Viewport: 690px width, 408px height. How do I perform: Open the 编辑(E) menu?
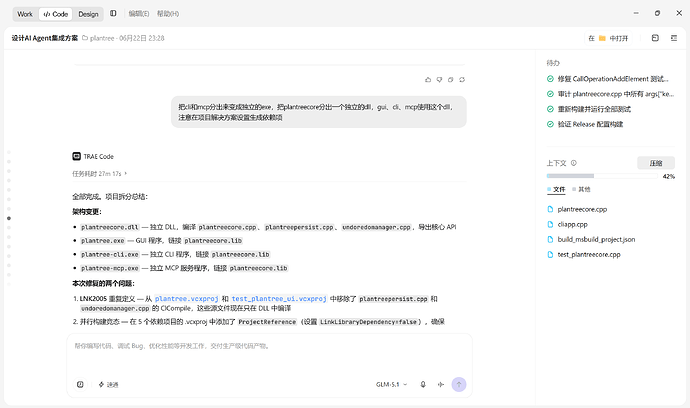(x=139, y=14)
